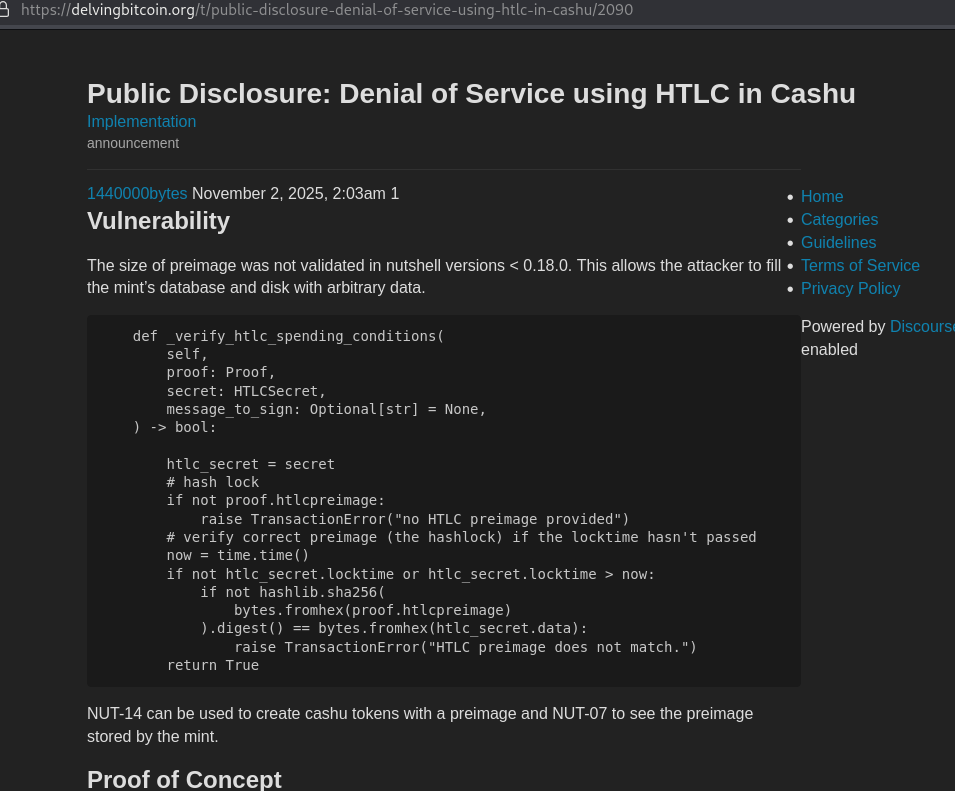This screenshot has width=955, height=791.
Task: Click code comment '# hash lock'
Action: [x=213, y=482]
